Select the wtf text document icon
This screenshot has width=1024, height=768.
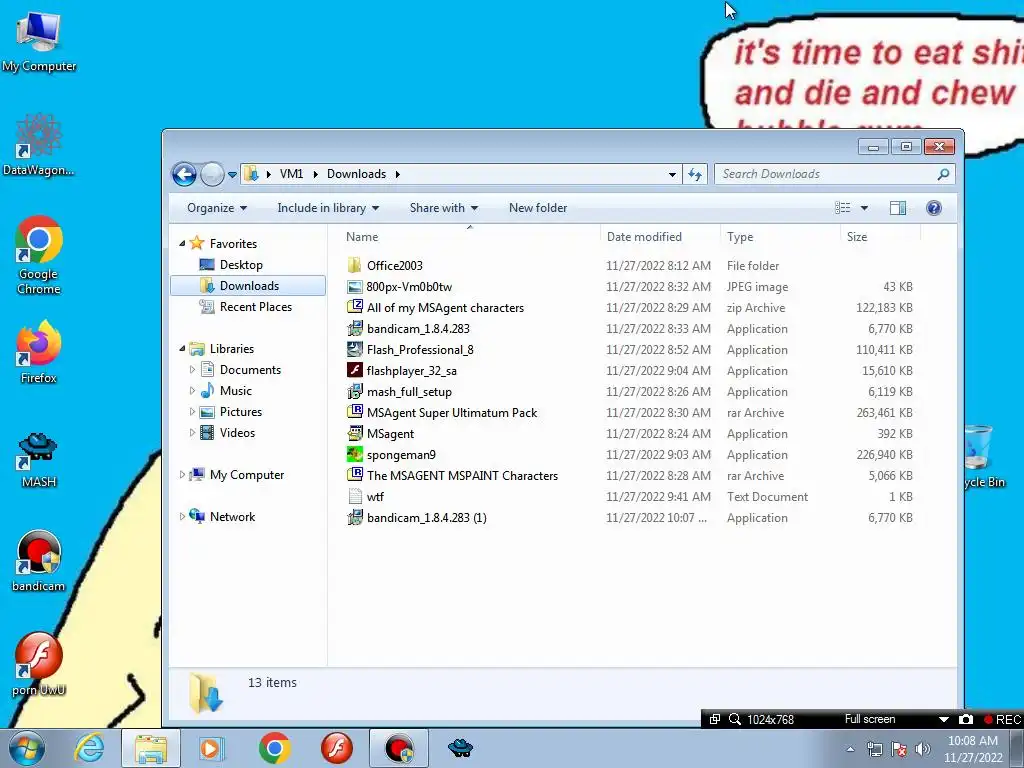[355, 496]
